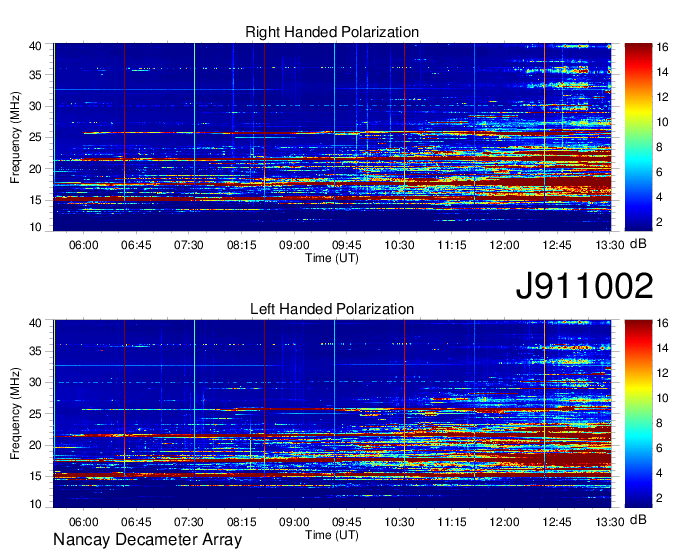This screenshot has height=552, width=680.
Task: Click the top color bar's dB unit label
Action: coord(638,244)
